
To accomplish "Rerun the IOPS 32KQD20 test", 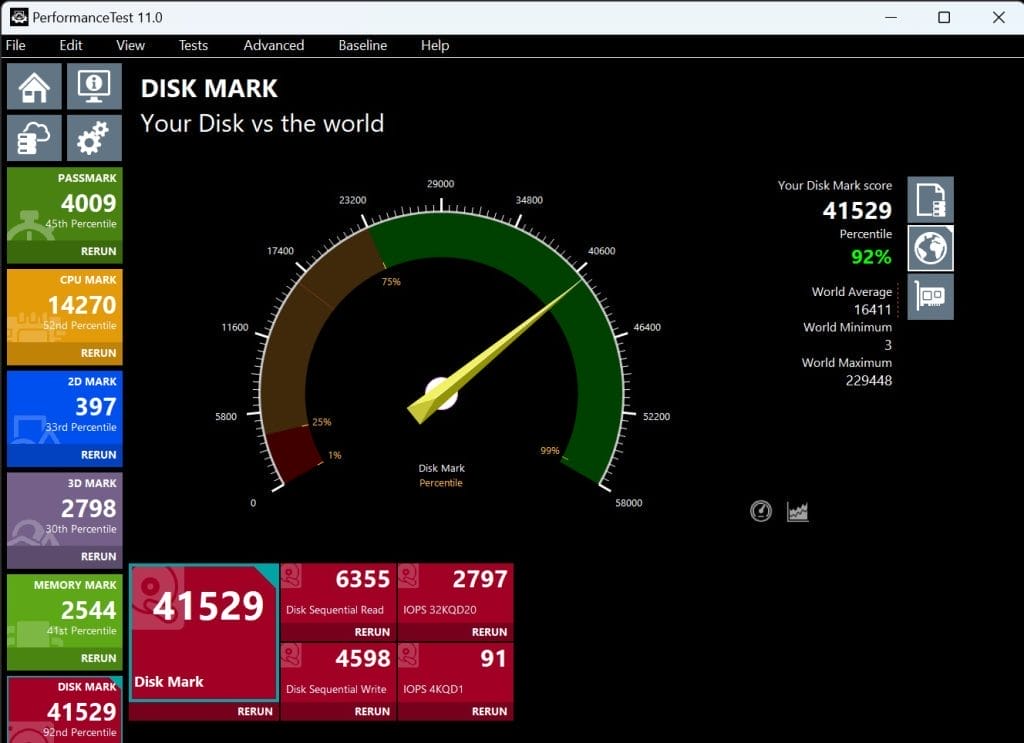I will point(489,632).
